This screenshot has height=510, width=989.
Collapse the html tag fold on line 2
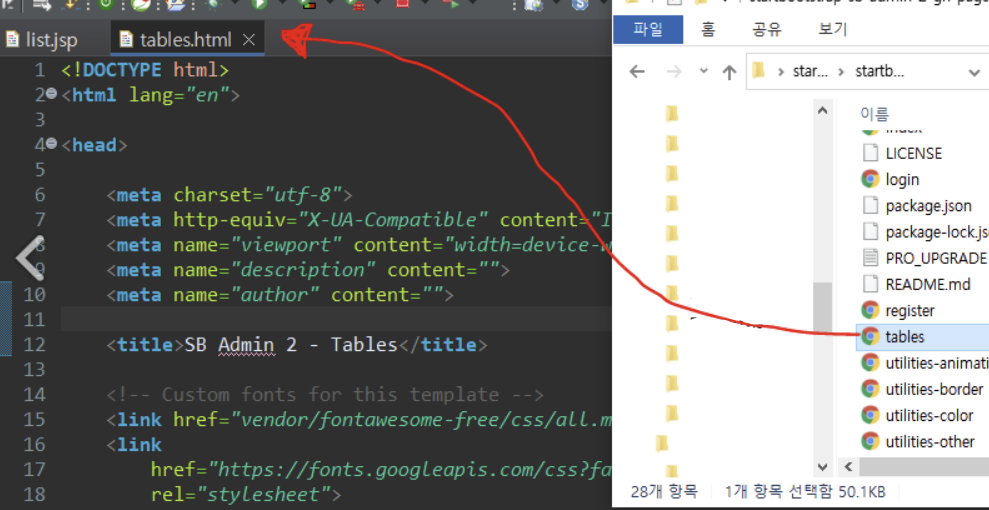[51, 94]
